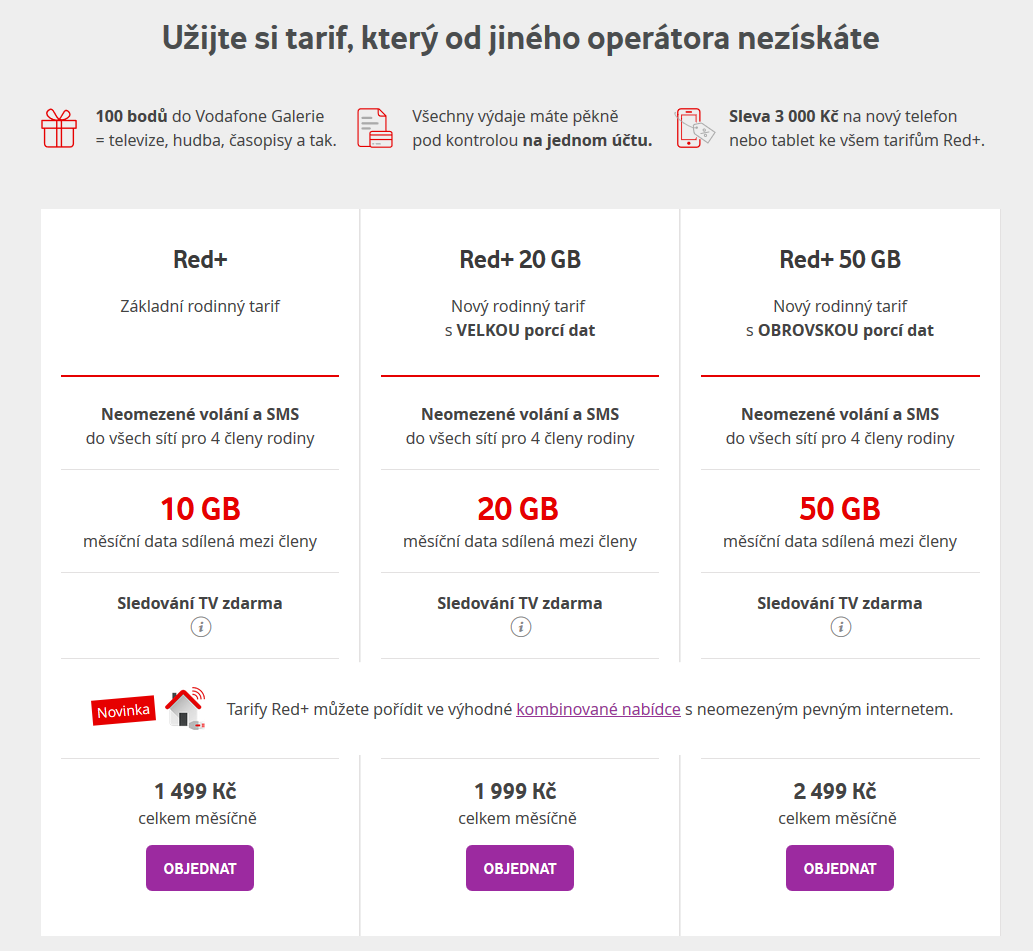
Task: Select the Red+ 20 GB card heading
Action: (x=519, y=257)
